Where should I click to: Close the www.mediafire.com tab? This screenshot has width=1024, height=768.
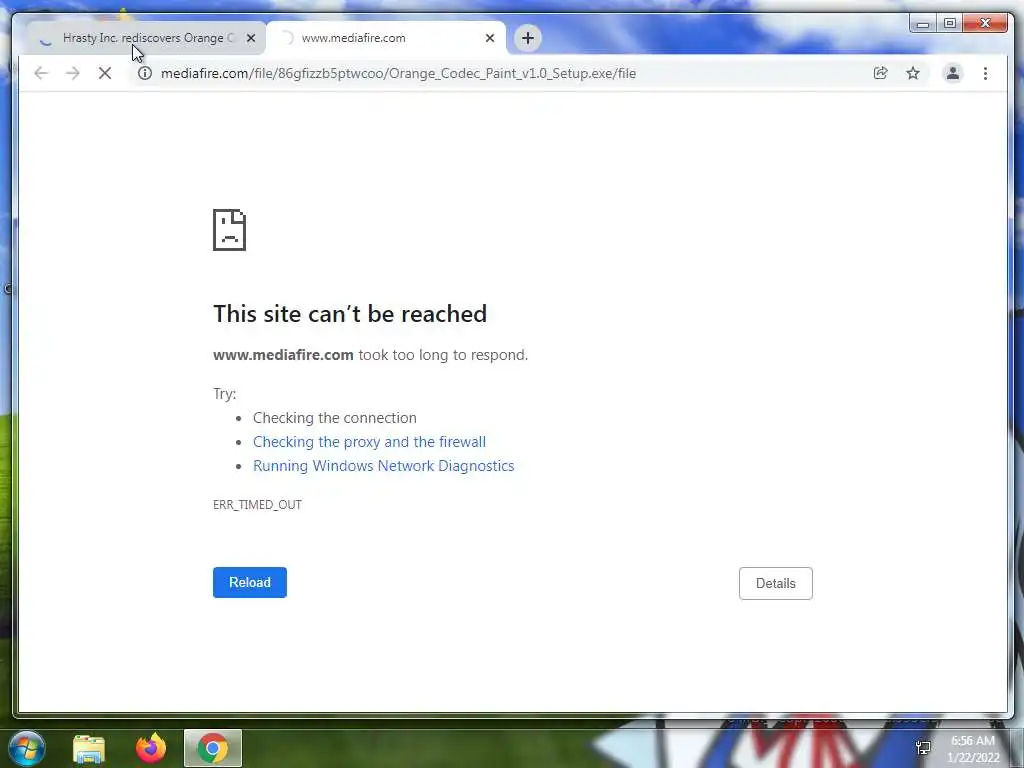[490, 38]
